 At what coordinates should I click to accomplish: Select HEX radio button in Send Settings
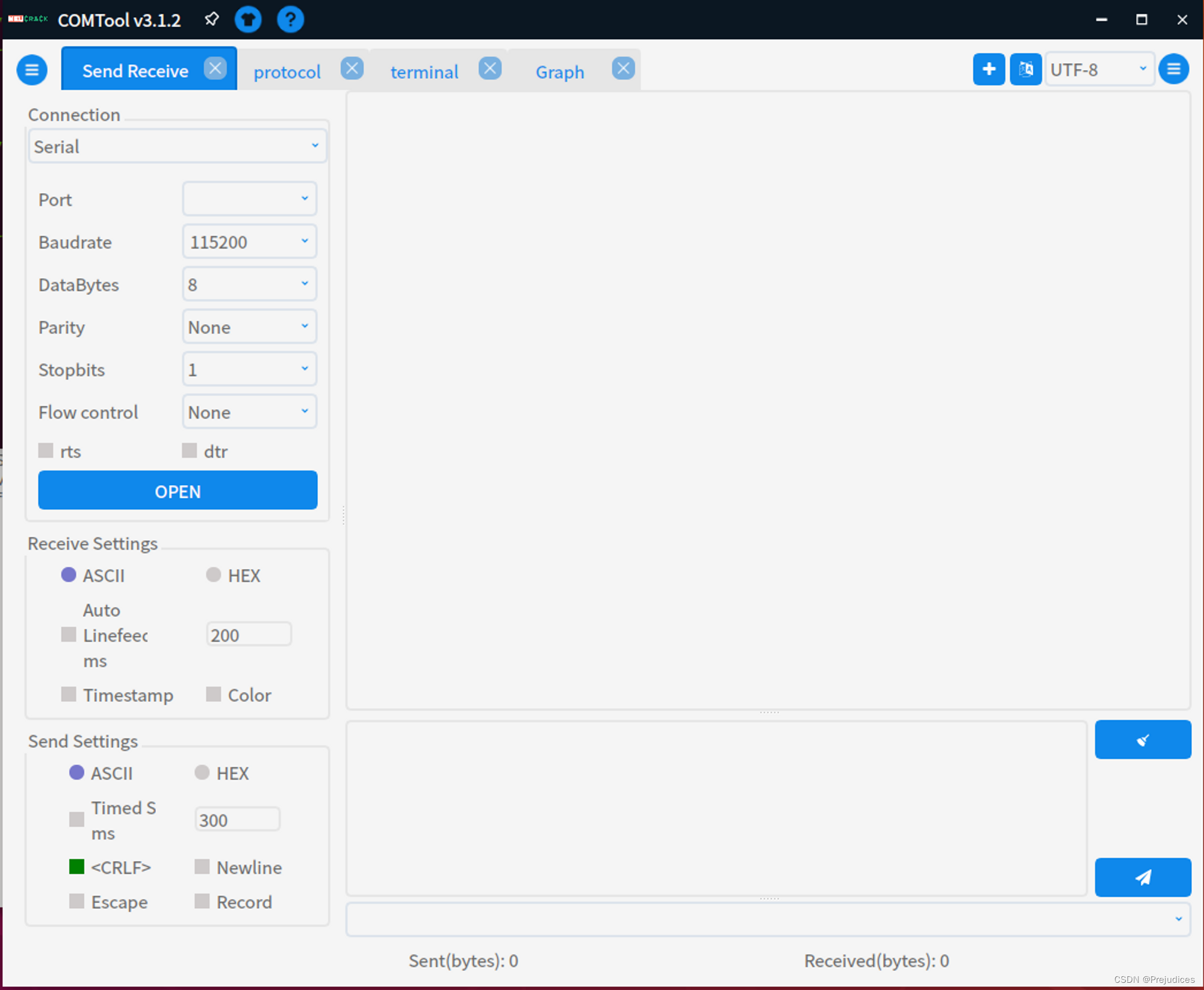[202, 772]
